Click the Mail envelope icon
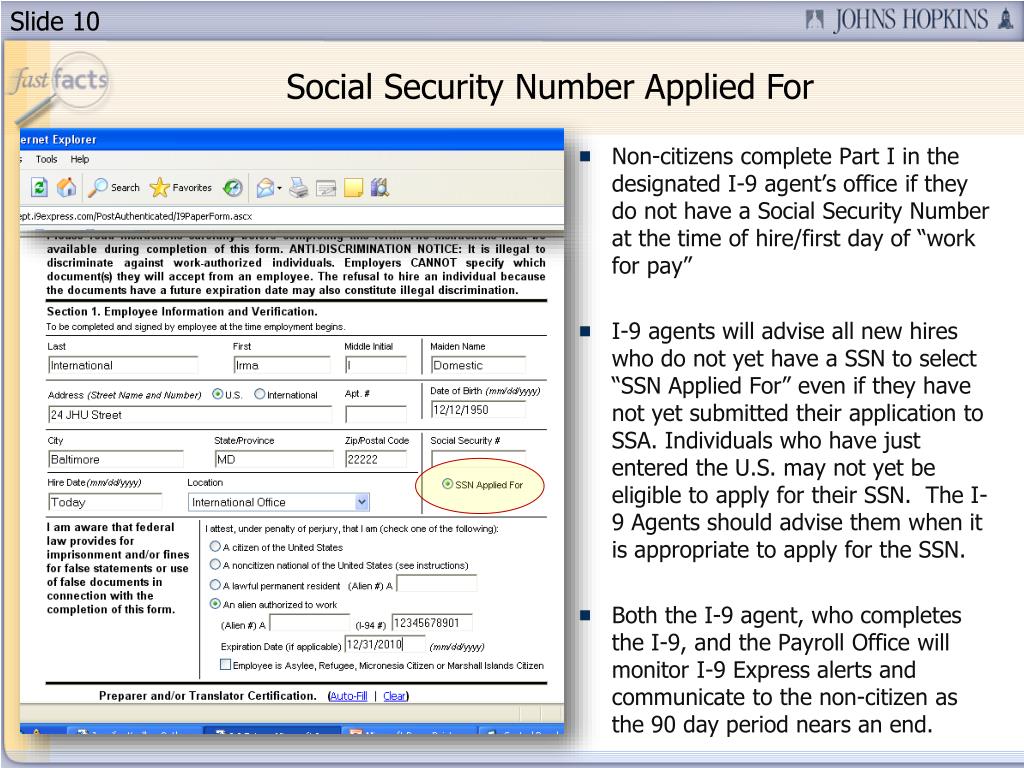This screenshot has width=1024, height=768. click(264, 189)
